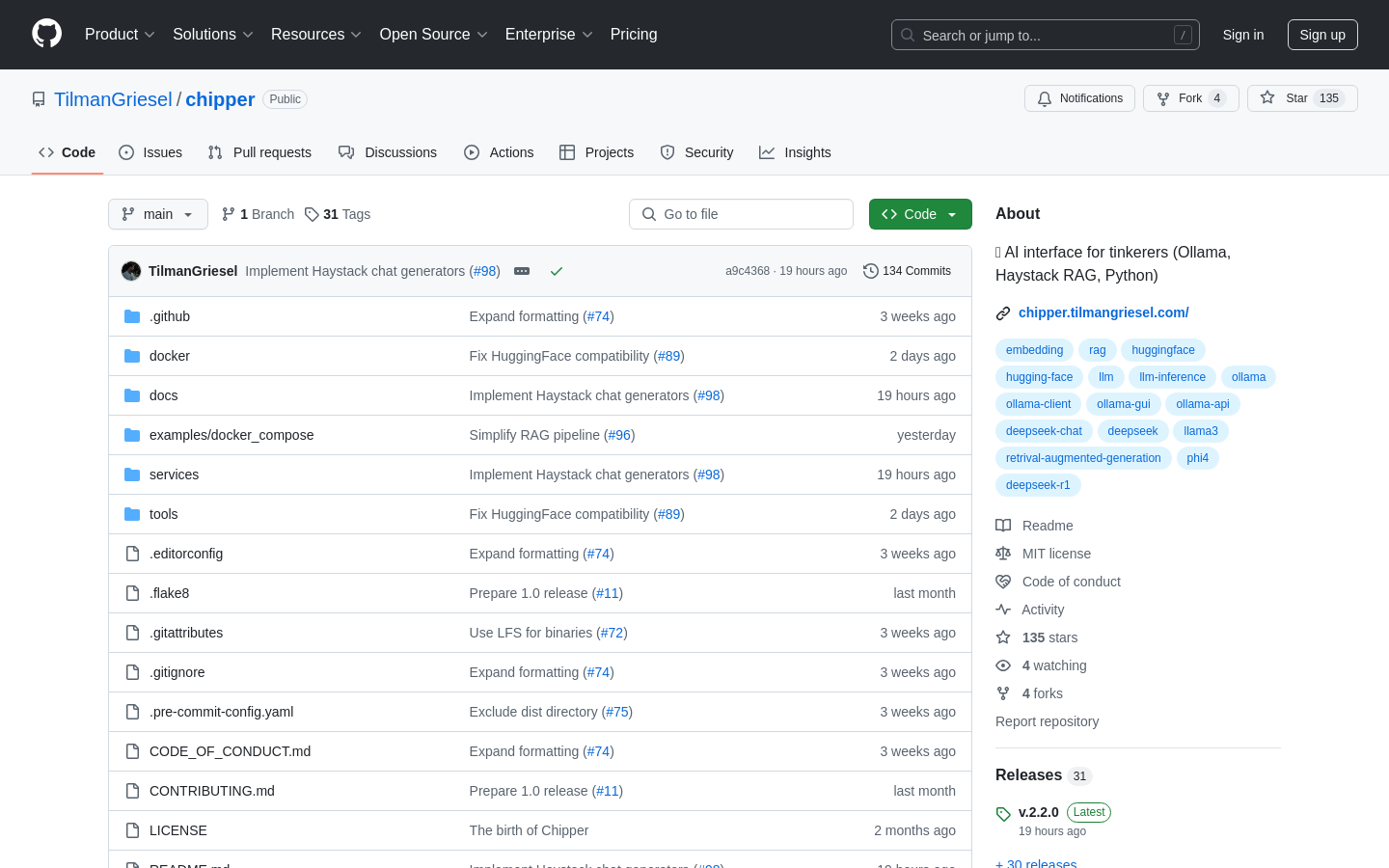Screen dimensions: 1389x868
Task: Select the Code tab
Action: pos(68,152)
